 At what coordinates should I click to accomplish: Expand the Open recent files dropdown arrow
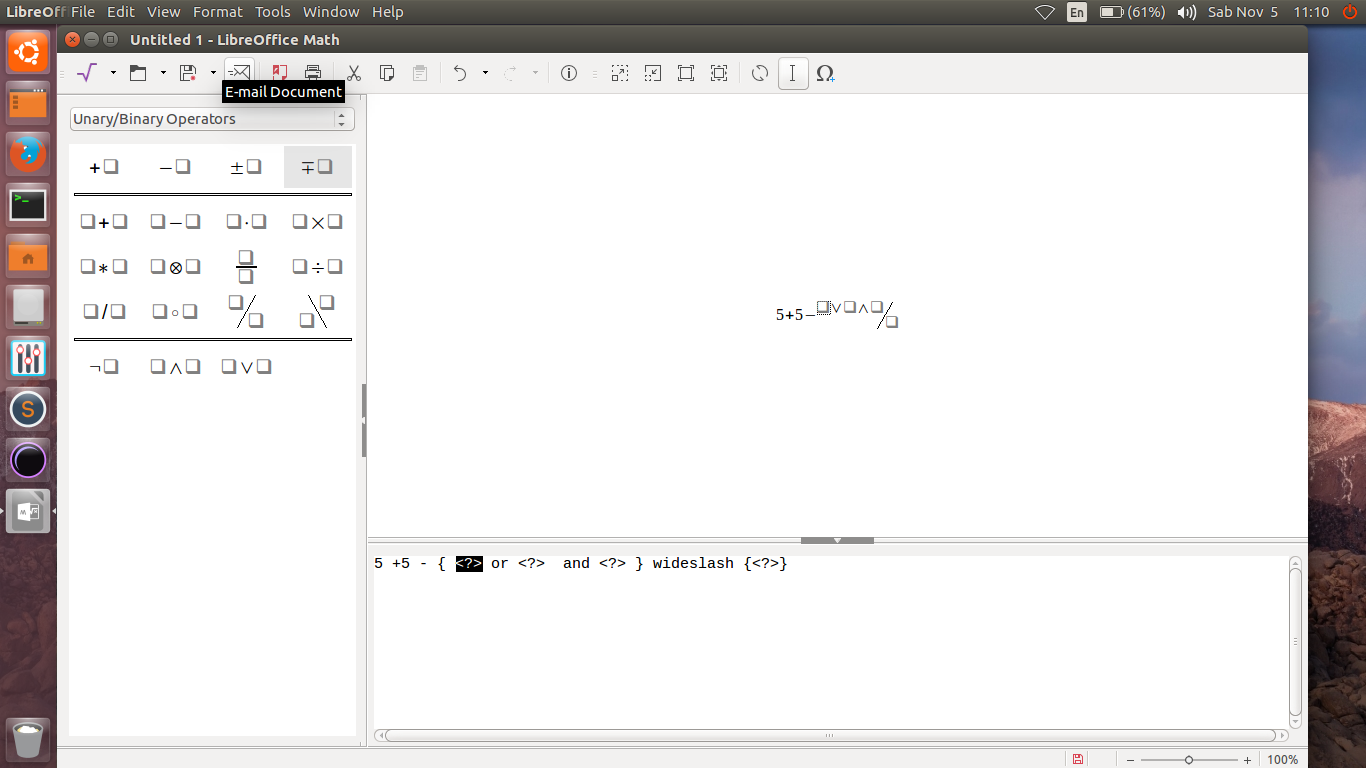click(163, 73)
